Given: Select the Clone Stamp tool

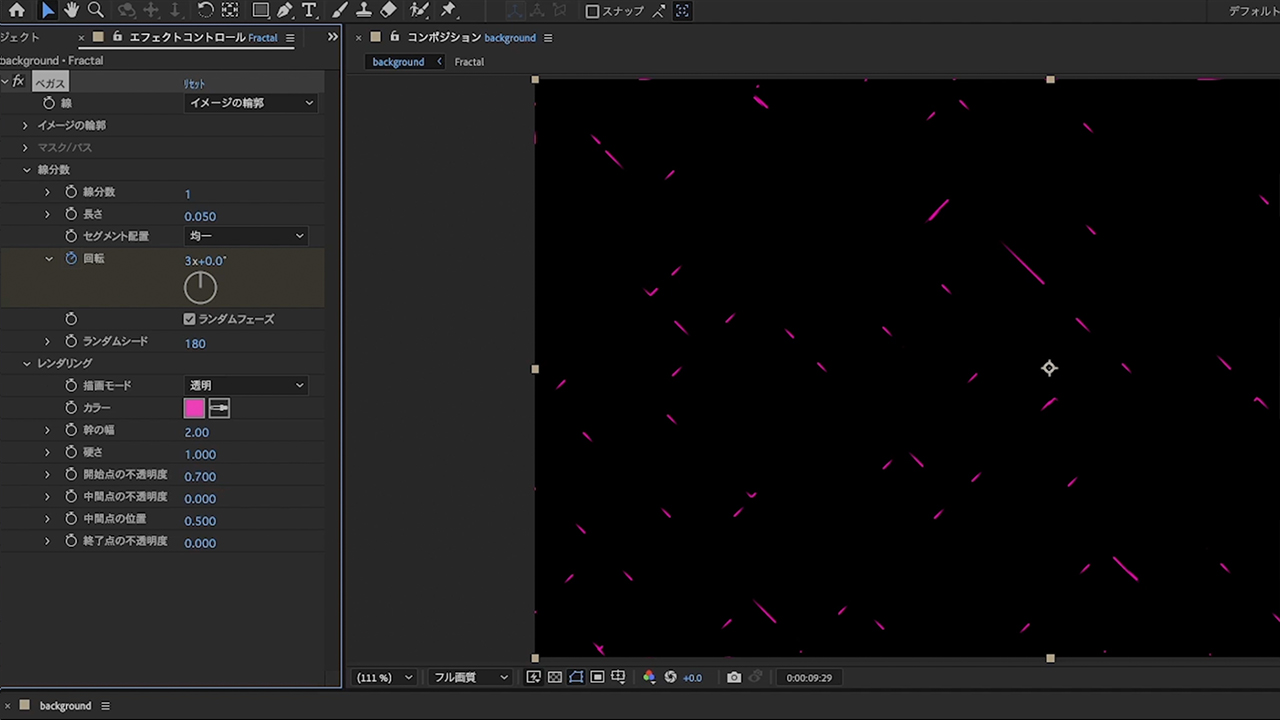Looking at the screenshot, I should pyautogui.click(x=363, y=10).
